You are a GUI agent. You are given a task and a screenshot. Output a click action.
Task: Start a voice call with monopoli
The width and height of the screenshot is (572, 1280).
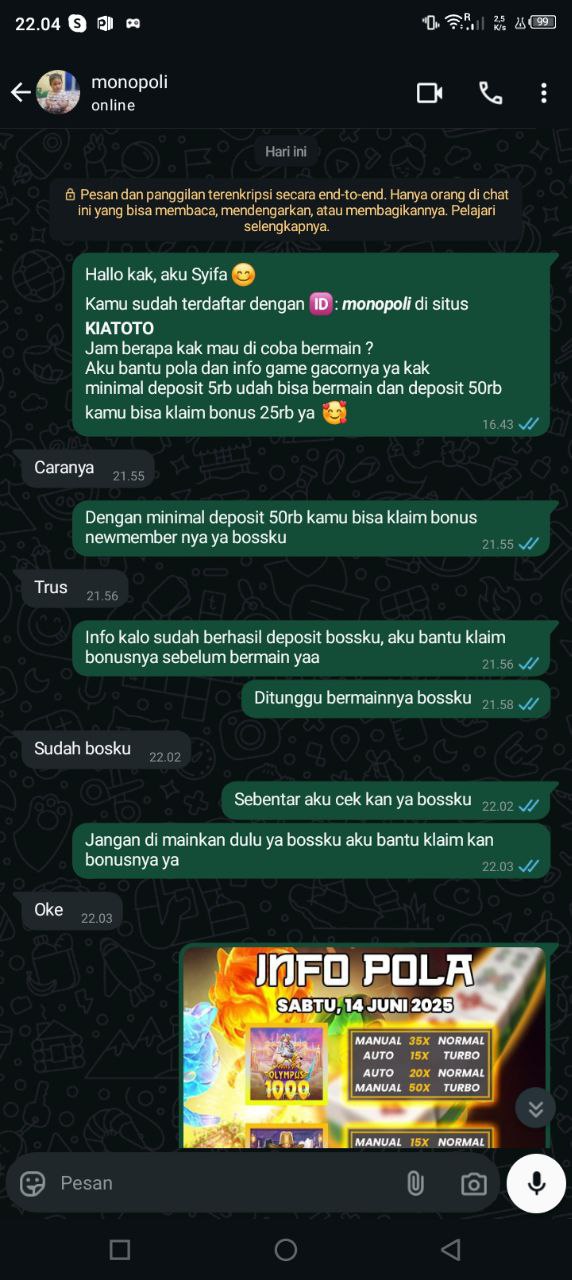[x=490, y=93]
